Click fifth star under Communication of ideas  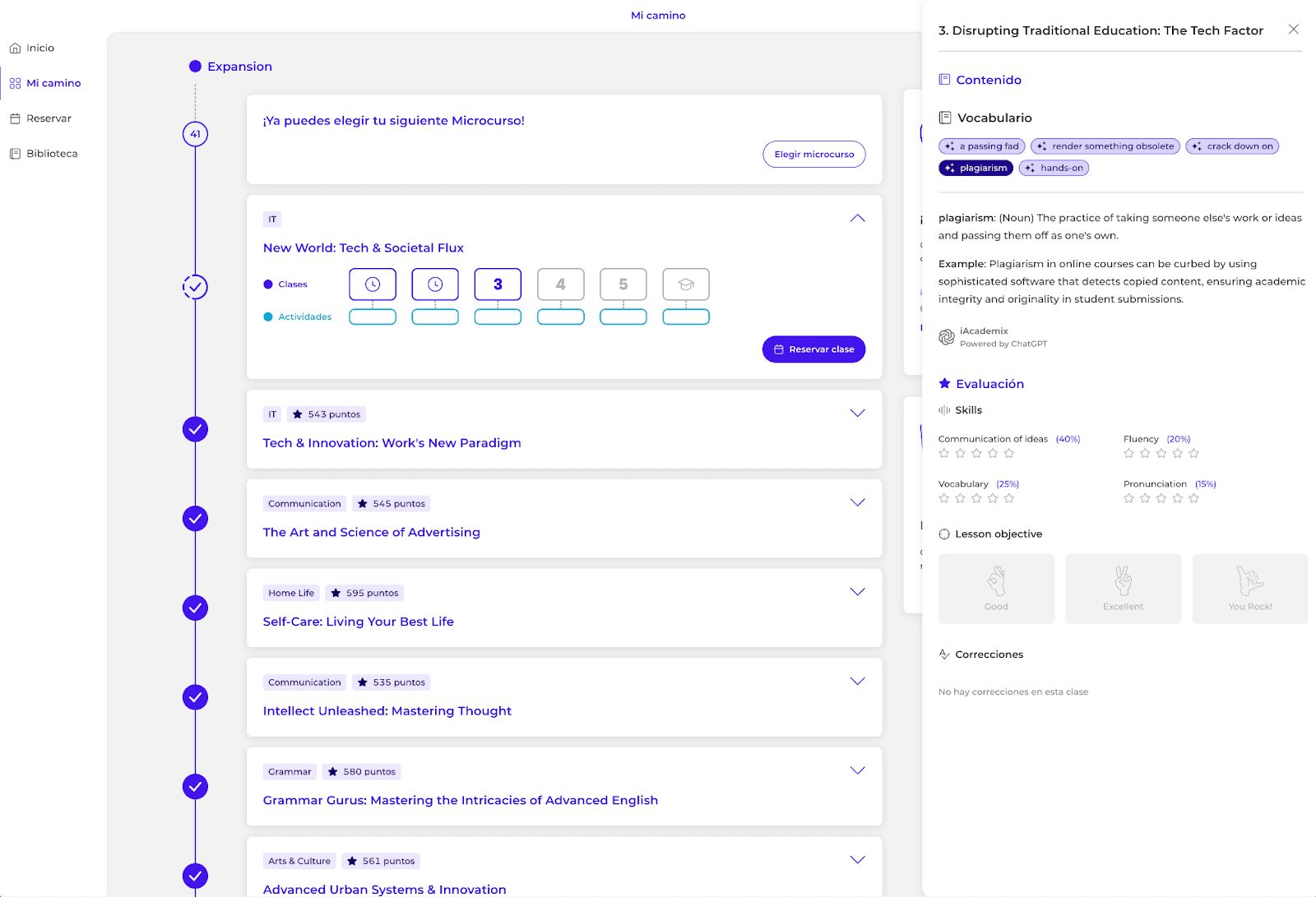1009,454
